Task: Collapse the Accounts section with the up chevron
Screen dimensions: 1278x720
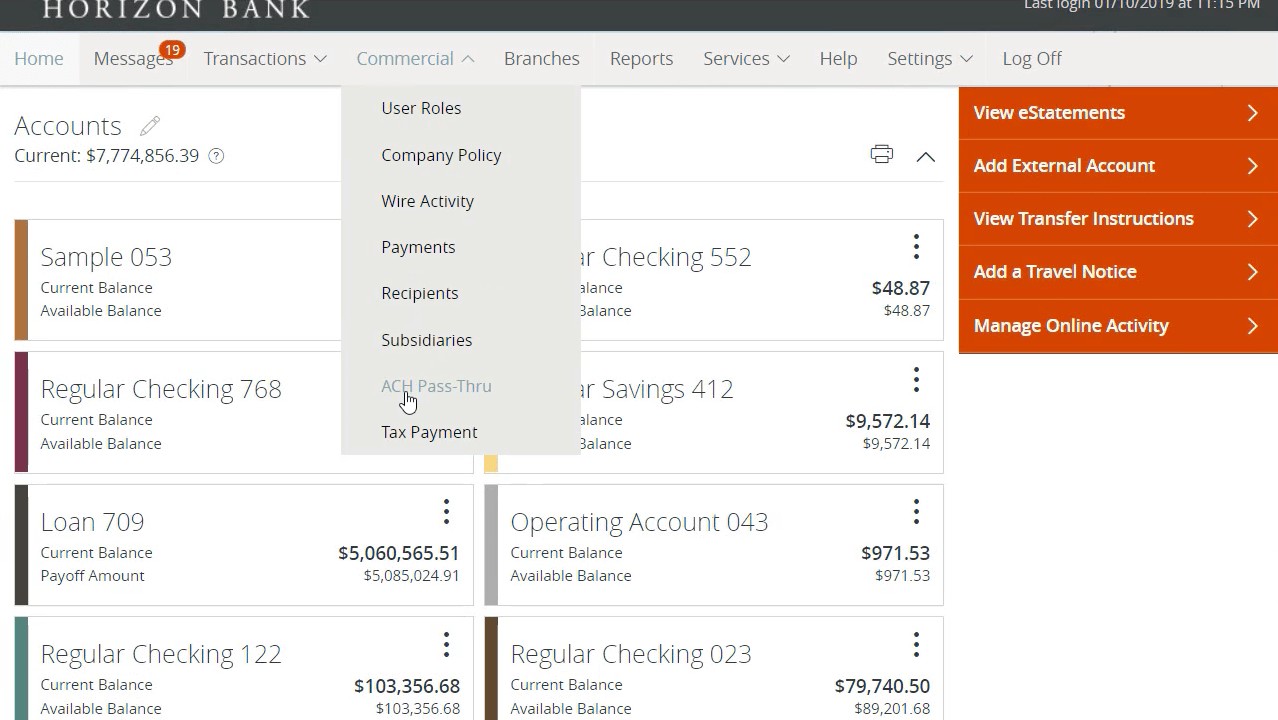Action: [x=926, y=156]
